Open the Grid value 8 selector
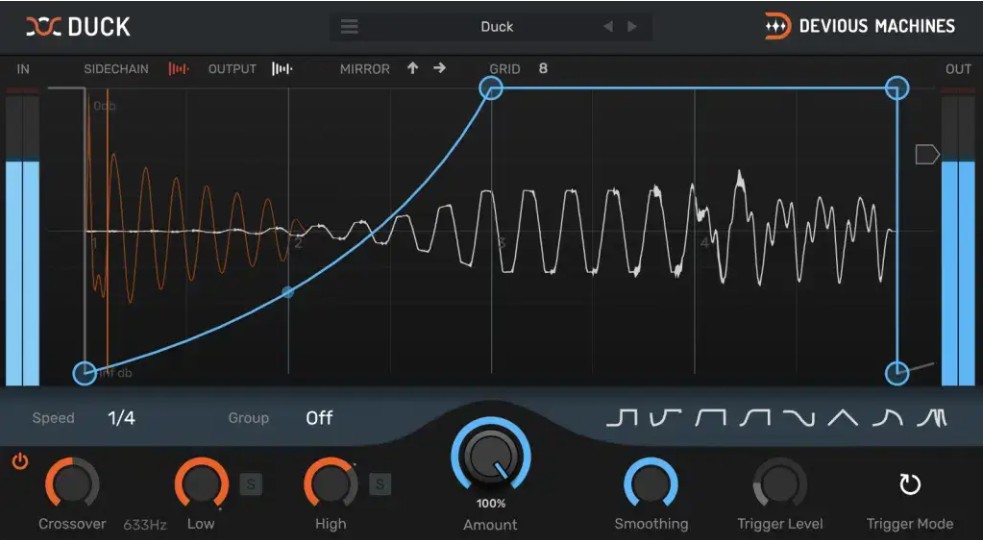This screenshot has width=984, height=540. click(543, 69)
